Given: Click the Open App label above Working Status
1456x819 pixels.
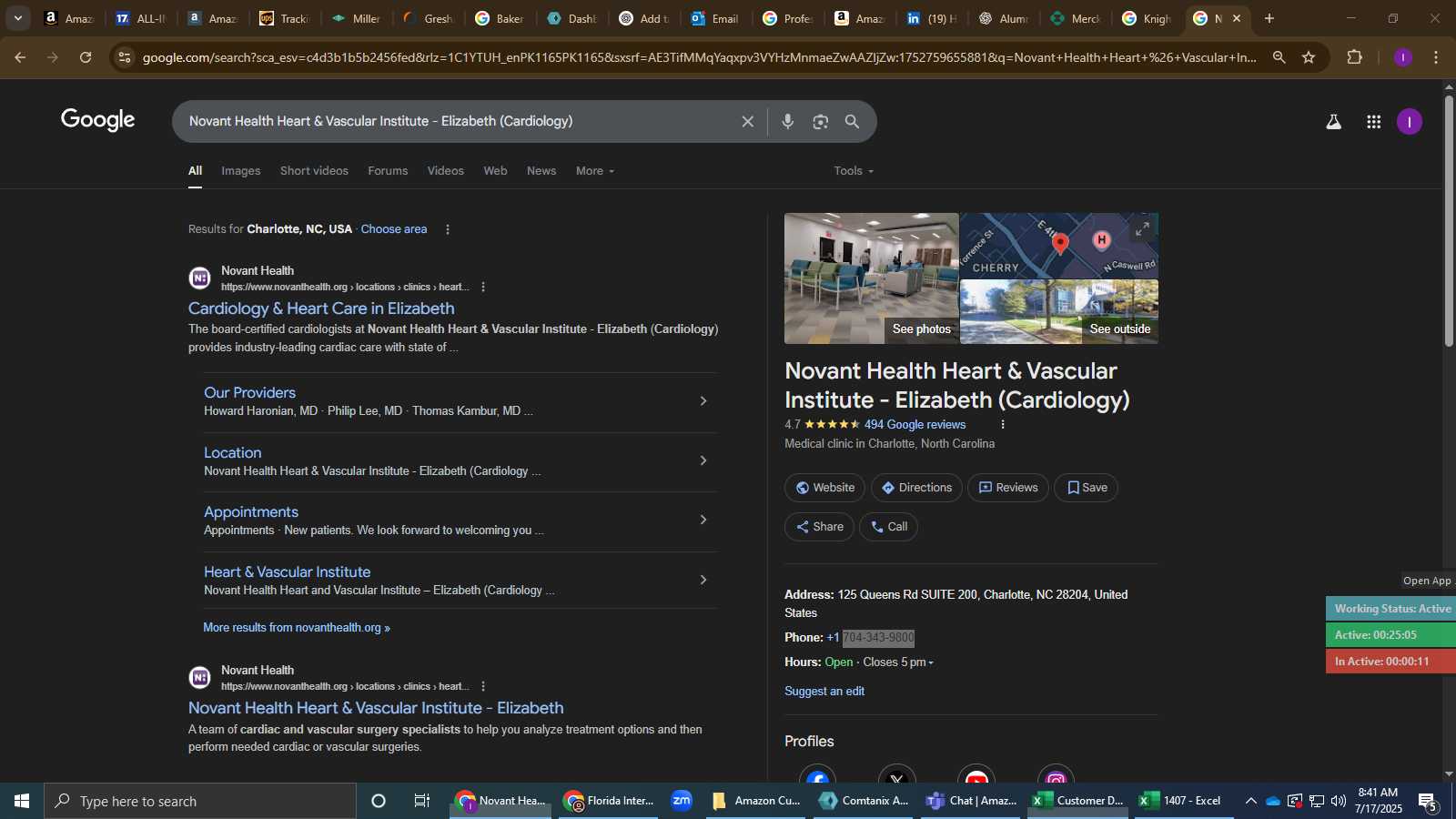Looking at the screenshot, I should coord(1427,581).
